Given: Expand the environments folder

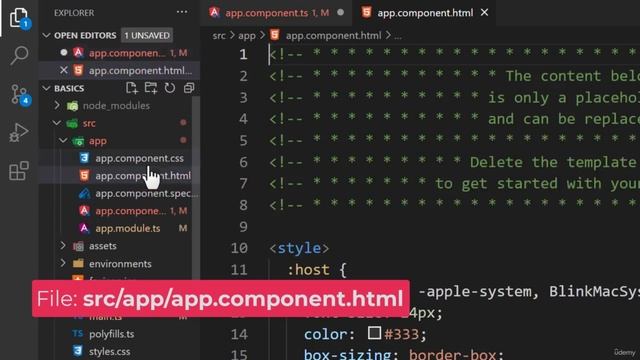Looking at the screenshot, I should click(63, 263).
